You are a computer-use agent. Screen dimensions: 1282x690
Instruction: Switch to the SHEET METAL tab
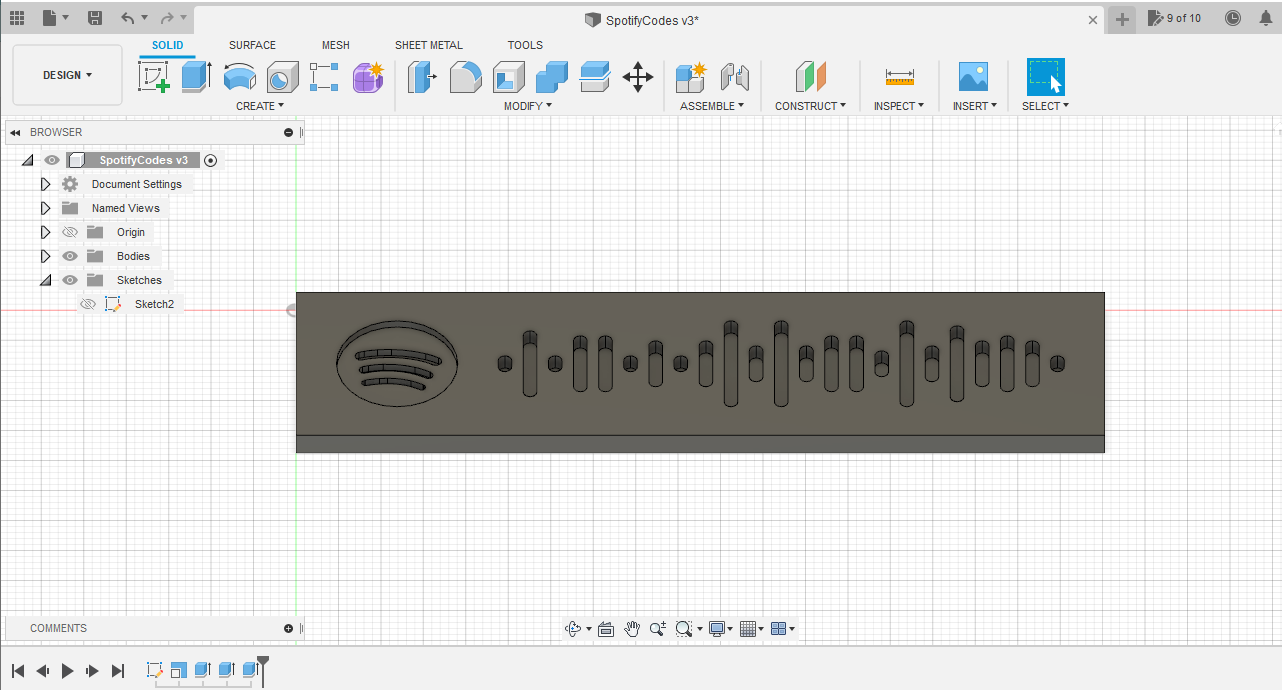[x=428, y=45]
